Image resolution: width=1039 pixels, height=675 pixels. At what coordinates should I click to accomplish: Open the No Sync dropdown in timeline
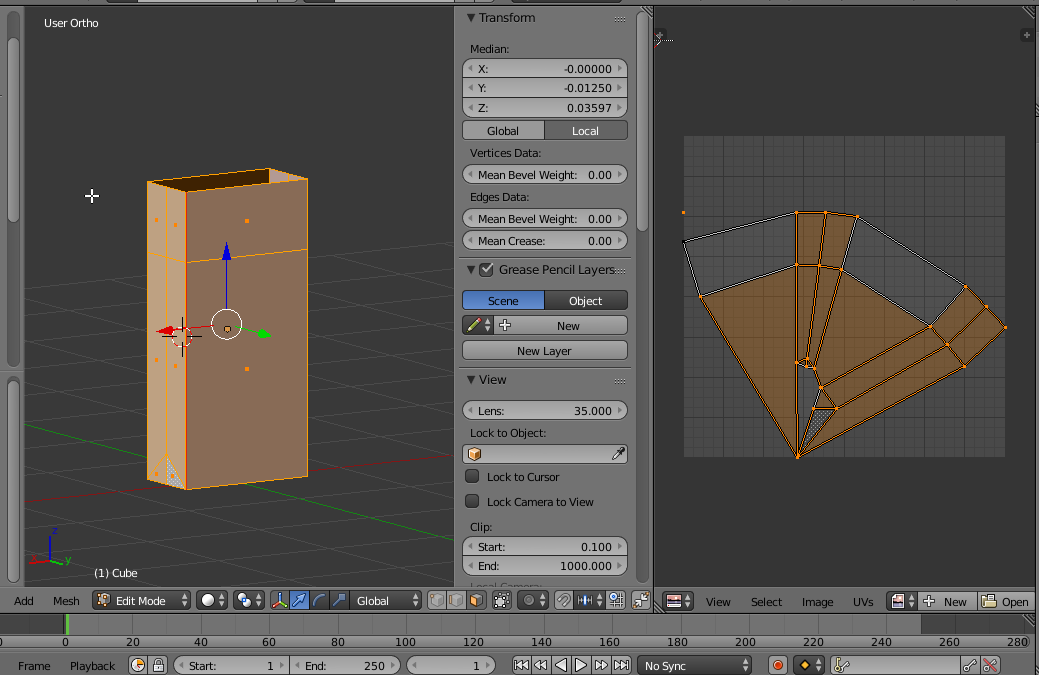(694, 666)
